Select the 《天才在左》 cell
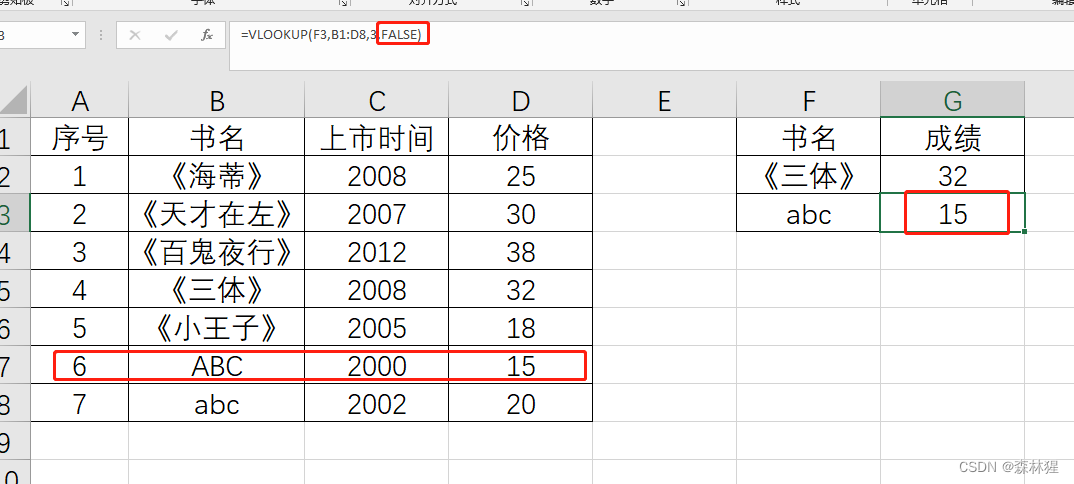Image resolution: width=1074 pixels, height=484 pixels. point(216,214)
